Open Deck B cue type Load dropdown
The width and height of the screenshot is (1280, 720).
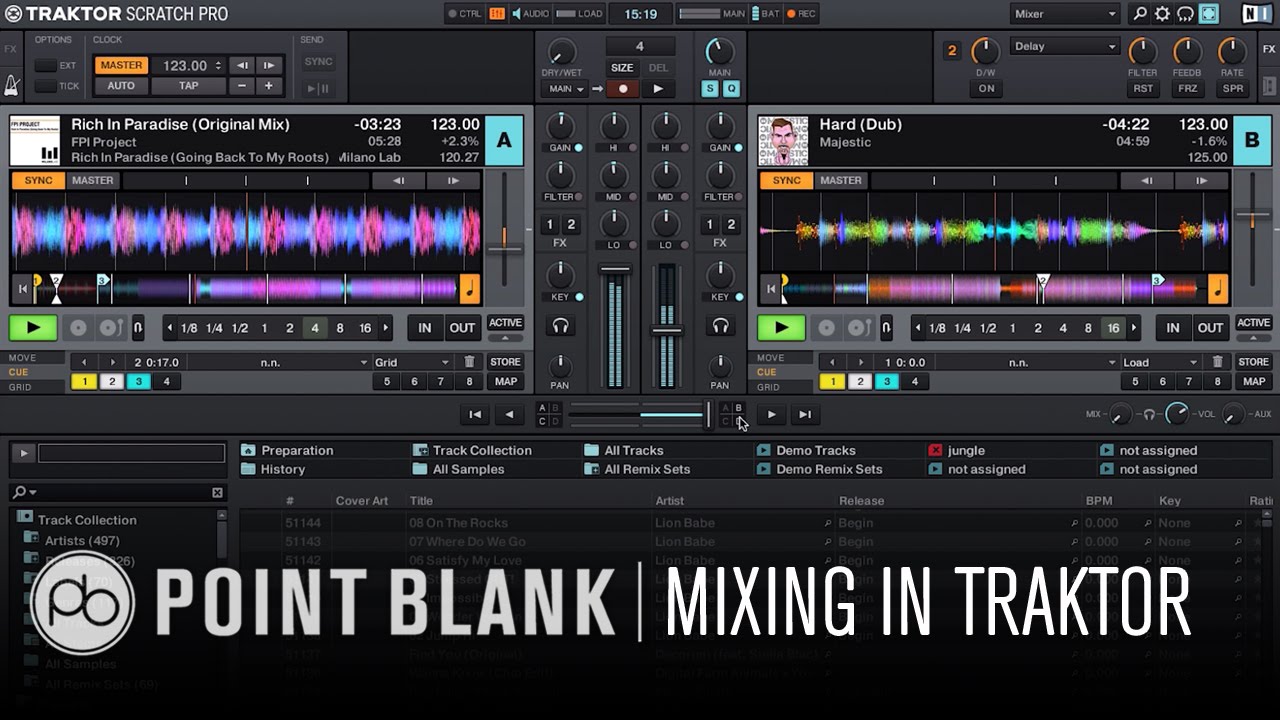1162,362
